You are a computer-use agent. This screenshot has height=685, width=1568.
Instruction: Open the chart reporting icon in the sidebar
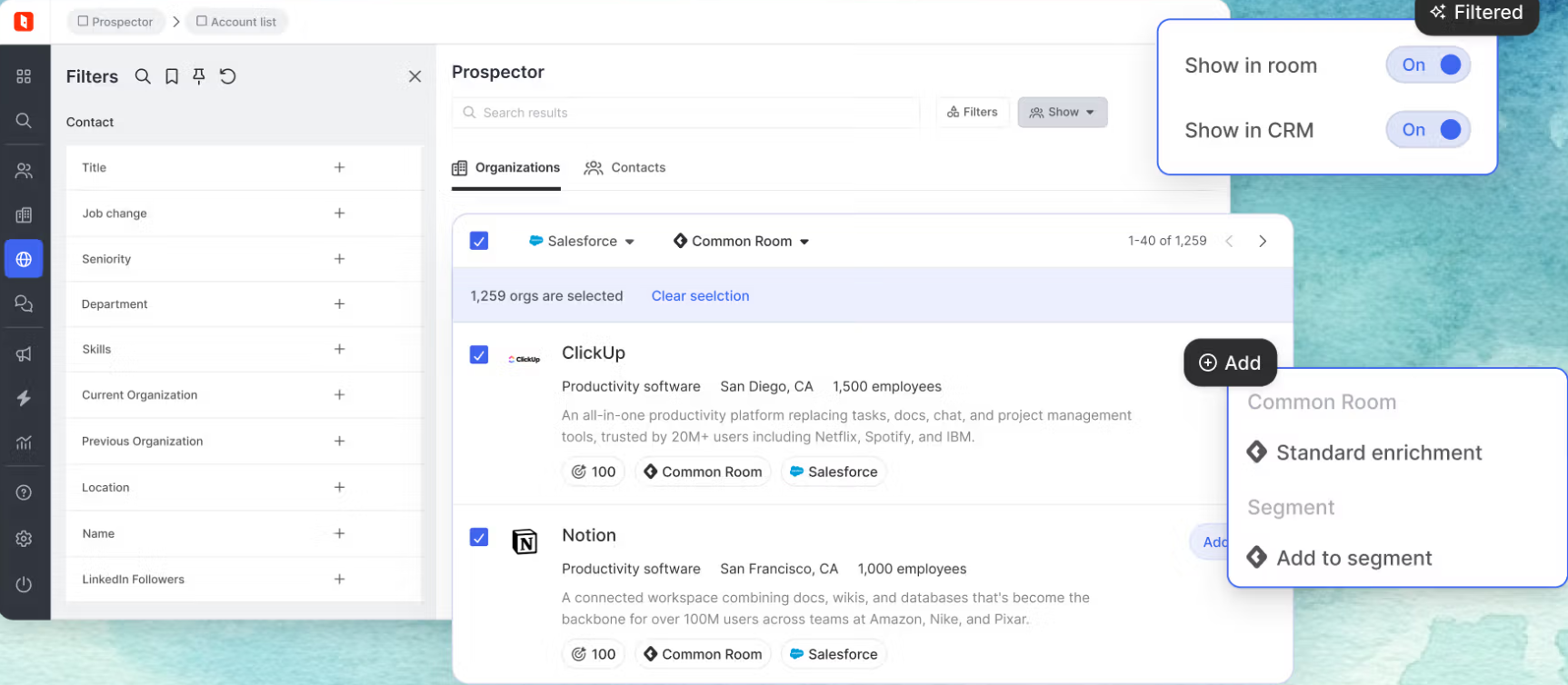(24, 442)
